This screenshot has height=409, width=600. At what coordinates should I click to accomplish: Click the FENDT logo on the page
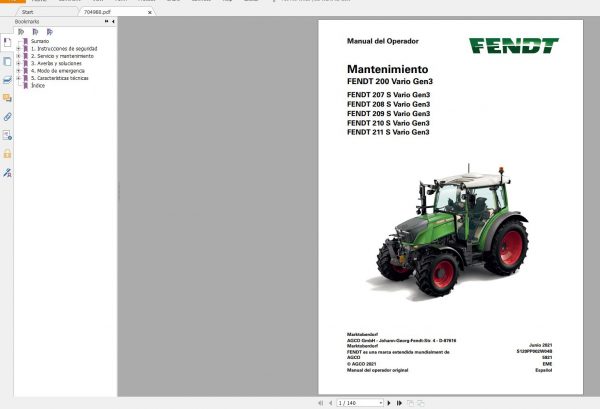point(514,46)
